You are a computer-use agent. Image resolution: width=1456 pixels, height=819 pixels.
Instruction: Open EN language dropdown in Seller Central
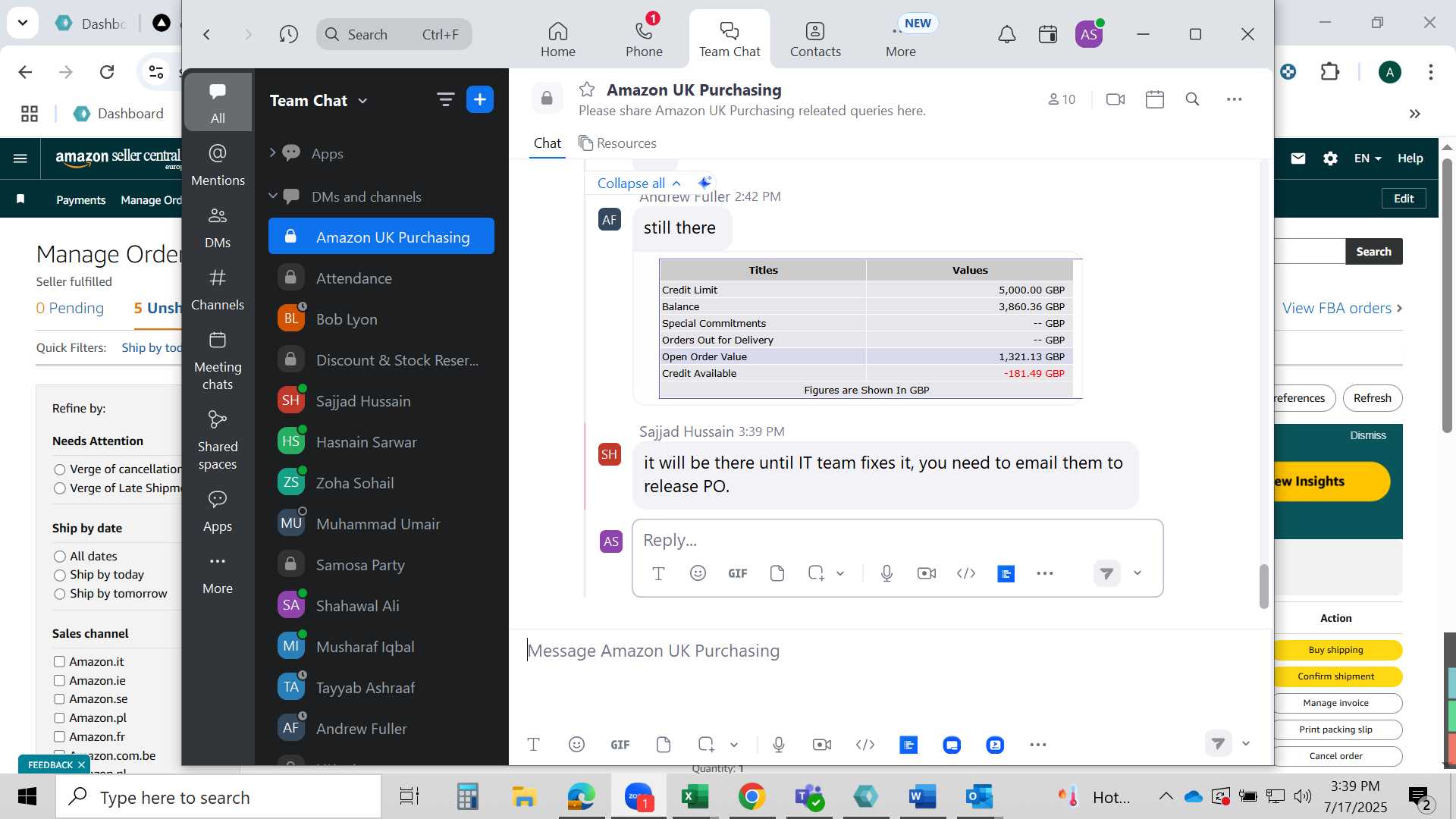tap(1368, 158)
